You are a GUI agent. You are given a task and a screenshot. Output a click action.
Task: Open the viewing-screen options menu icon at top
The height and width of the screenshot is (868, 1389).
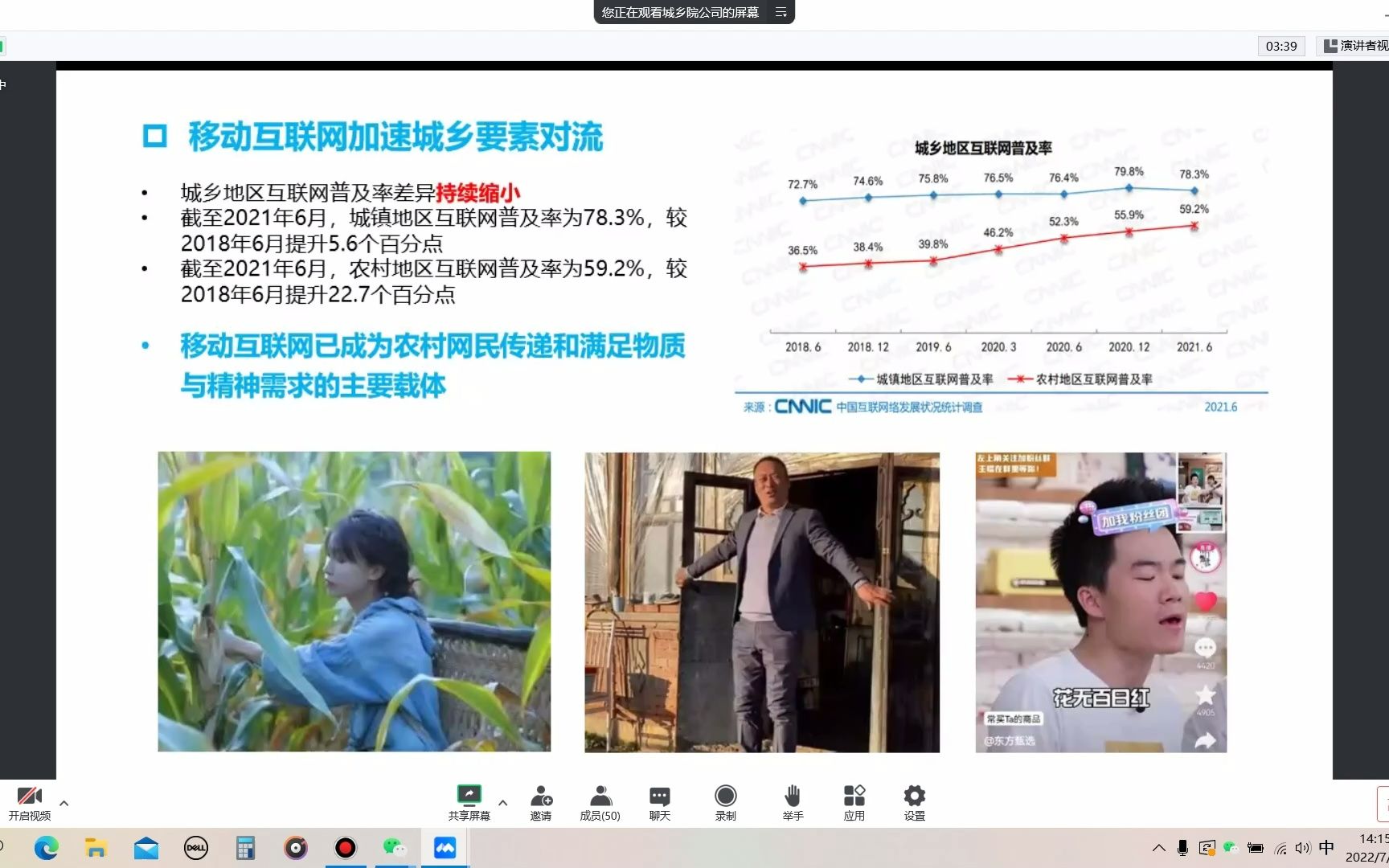pyautogui.click(x=781, y=12)
